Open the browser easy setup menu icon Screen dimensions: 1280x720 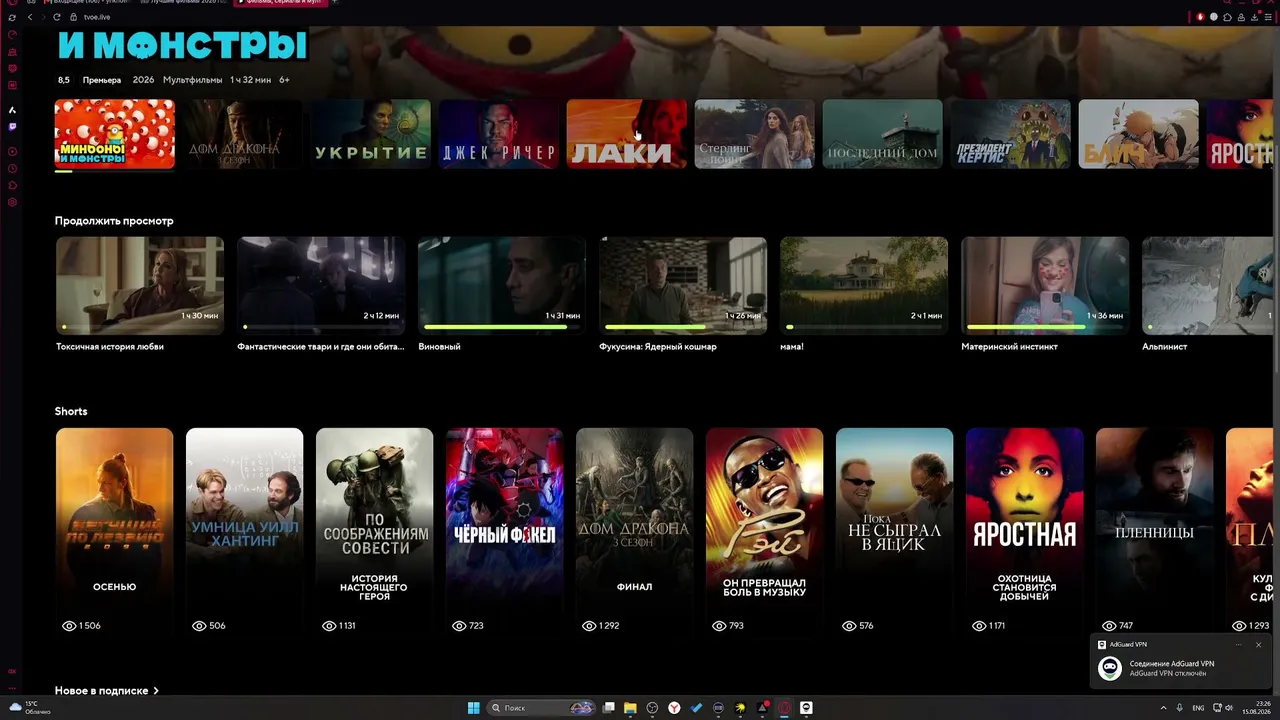1267,17
